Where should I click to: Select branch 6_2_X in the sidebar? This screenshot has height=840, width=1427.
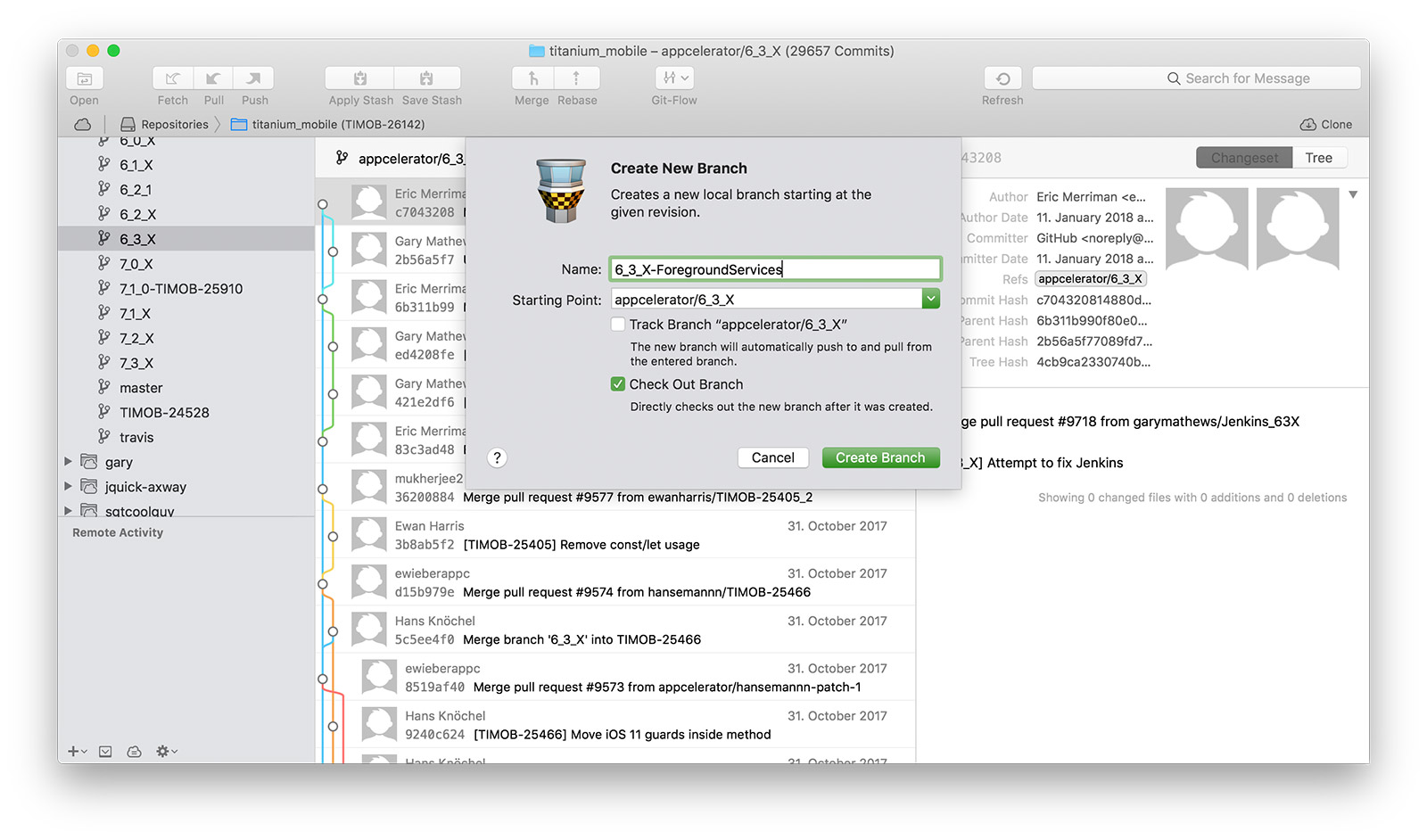186,215
